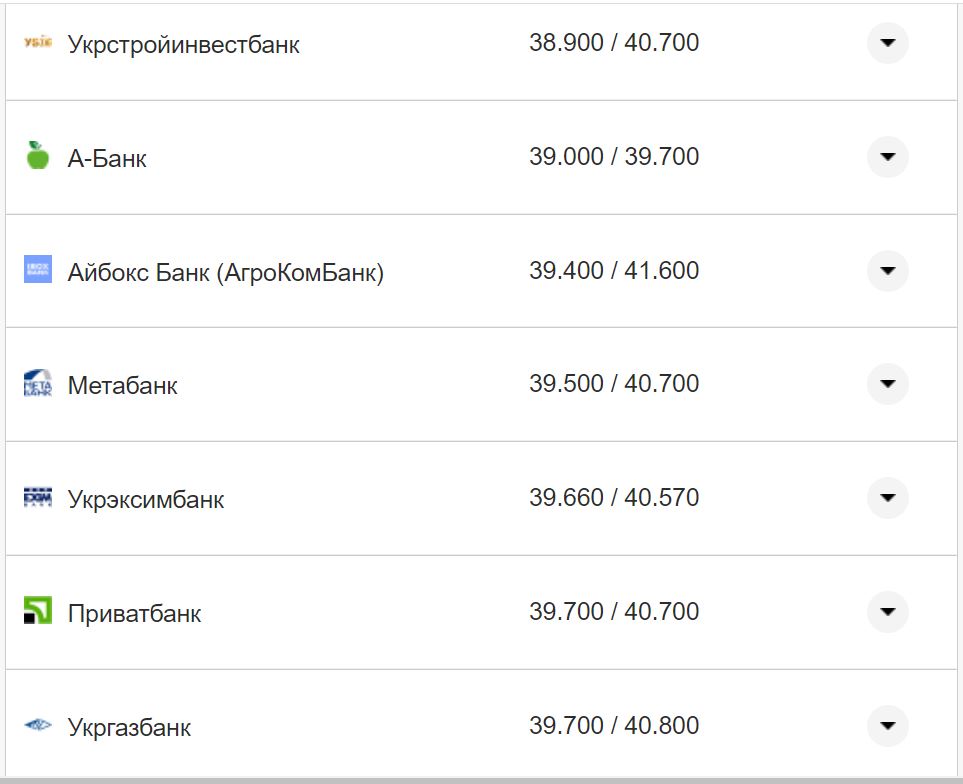
Task: Click the Укргазбанк bank name
Action: [129, 727]
